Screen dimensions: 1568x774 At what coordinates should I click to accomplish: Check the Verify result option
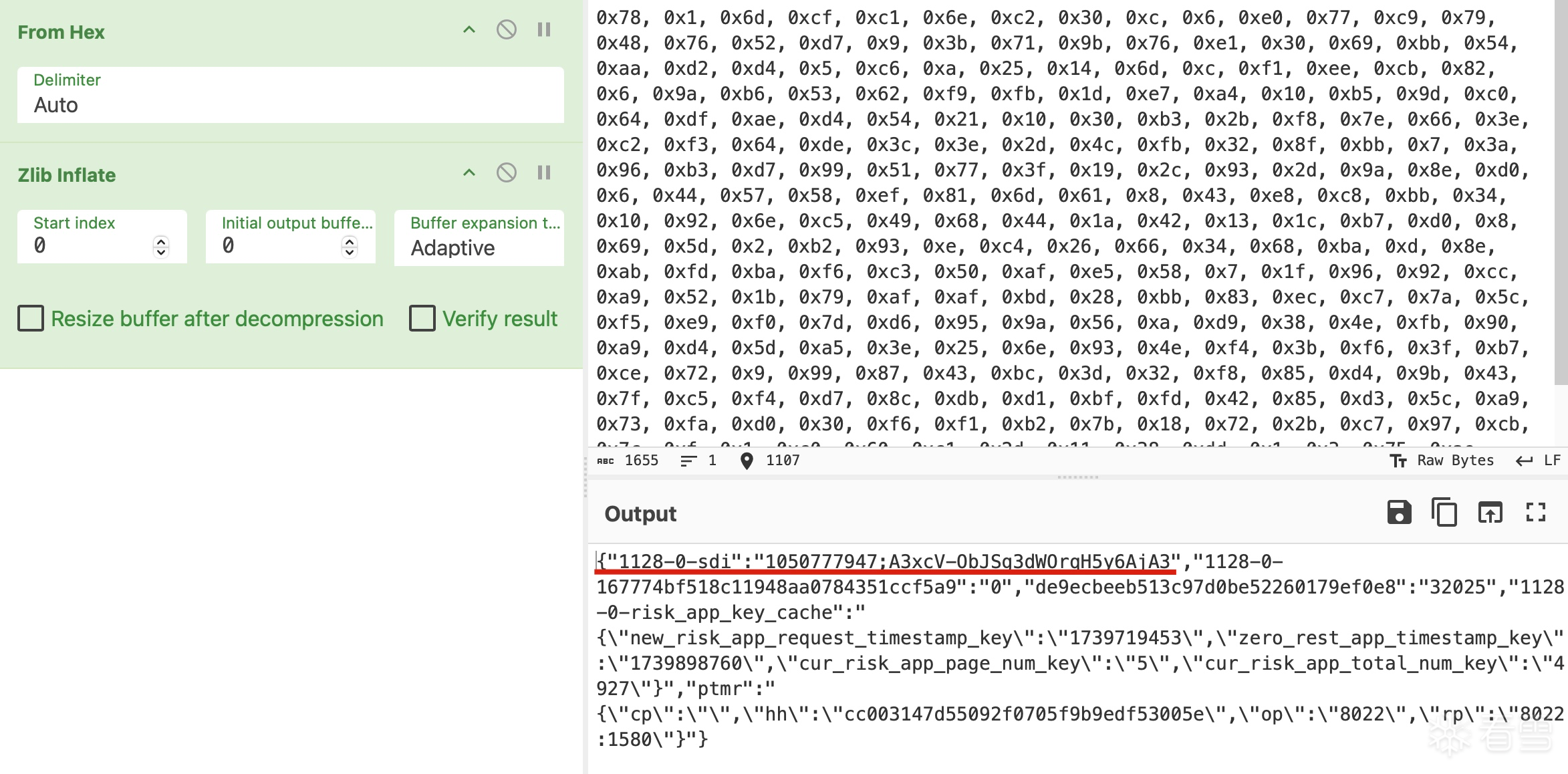422,319
